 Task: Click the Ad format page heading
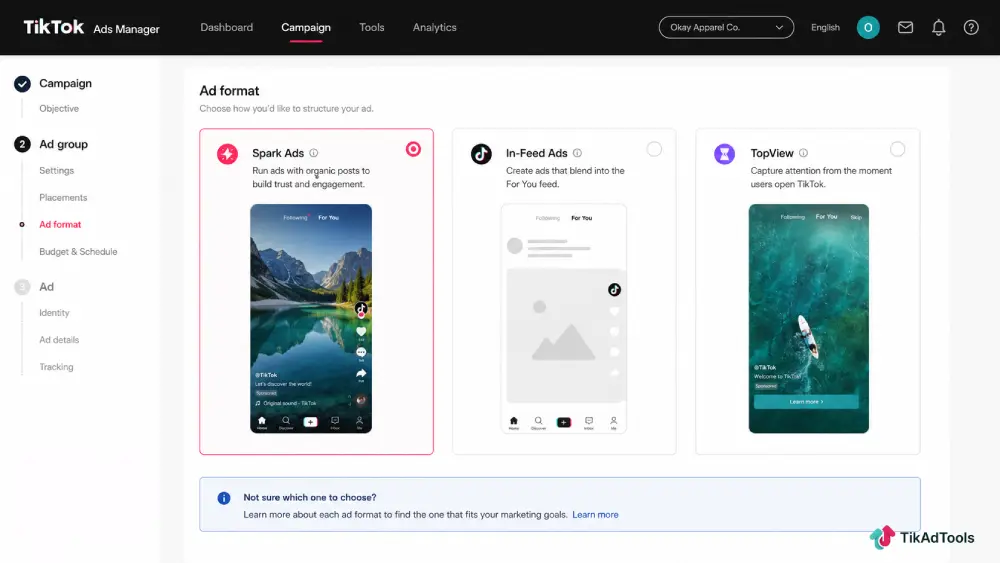(229, 91)
